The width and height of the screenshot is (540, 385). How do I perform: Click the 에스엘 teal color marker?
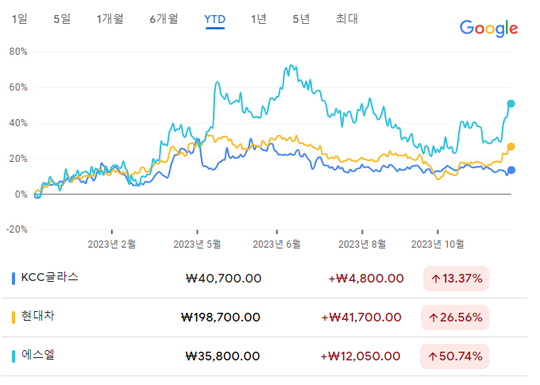[x=13, y=356]
